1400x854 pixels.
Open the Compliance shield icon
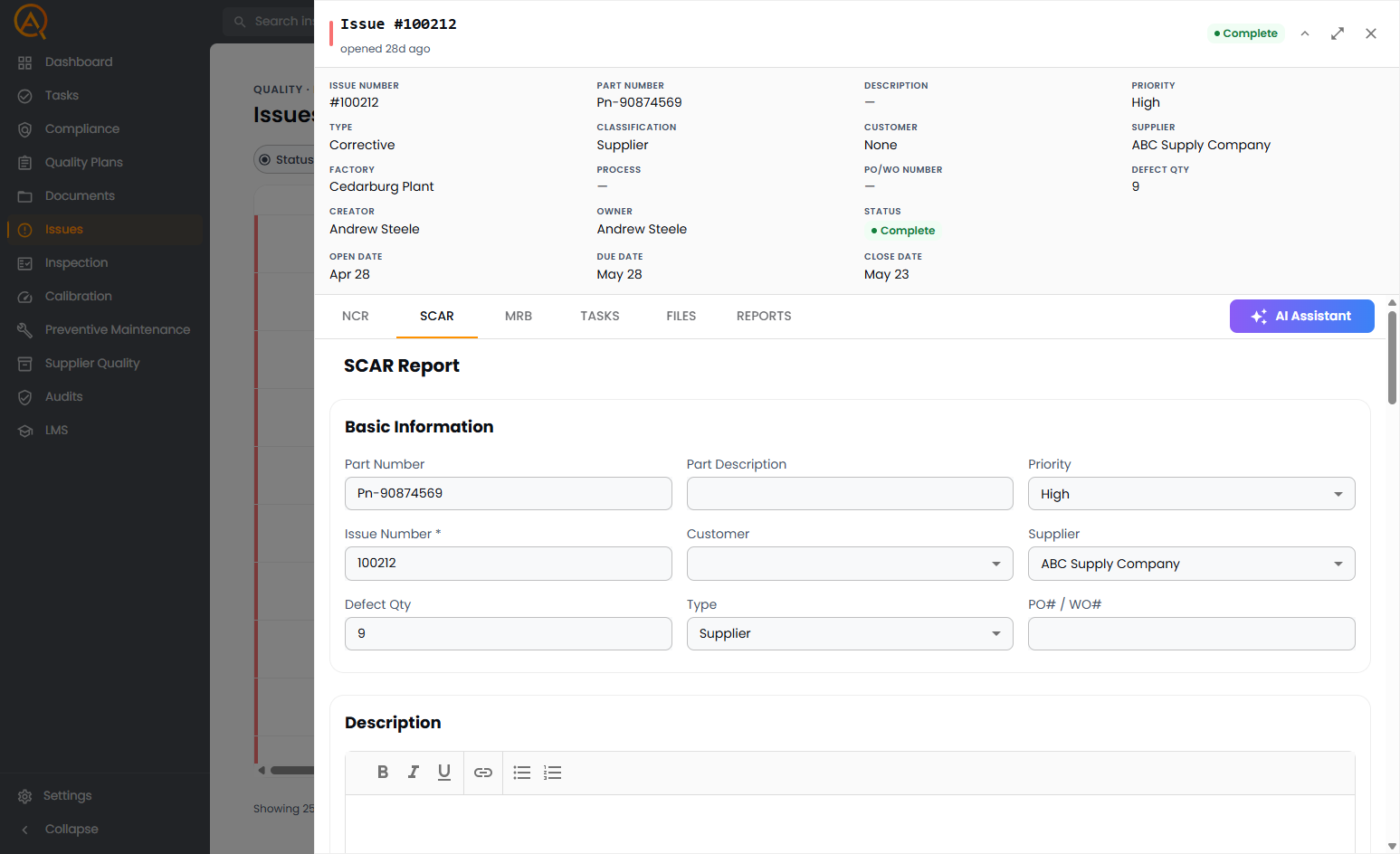click(25, 129)
